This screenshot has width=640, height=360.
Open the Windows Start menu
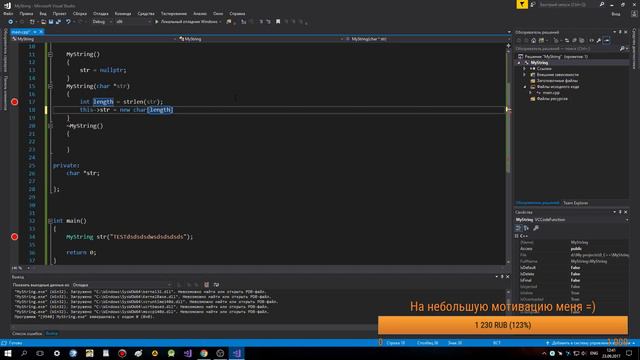pyautogui.click(x=8, y=353)
